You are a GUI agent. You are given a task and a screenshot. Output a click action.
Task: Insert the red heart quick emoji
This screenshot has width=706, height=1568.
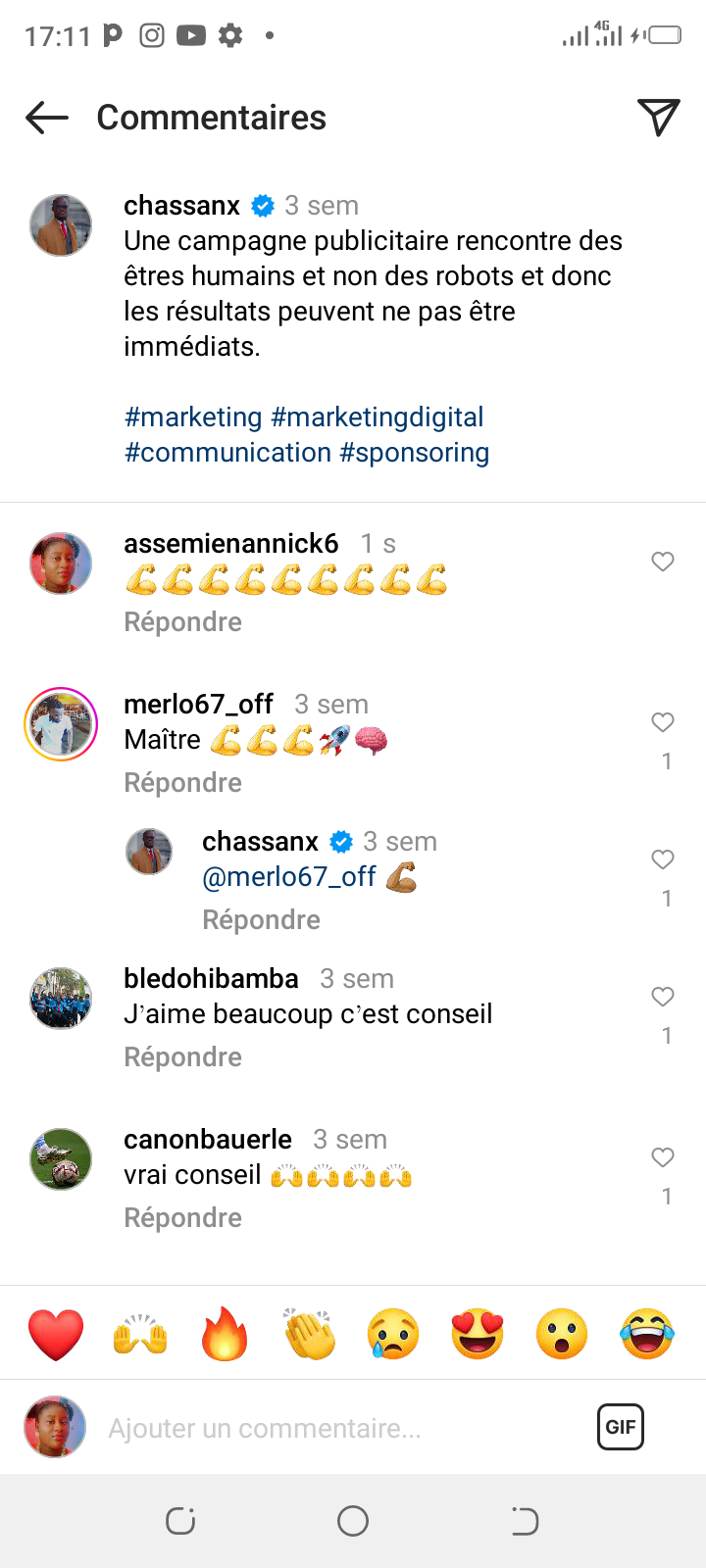click(x=56, y=1334)
